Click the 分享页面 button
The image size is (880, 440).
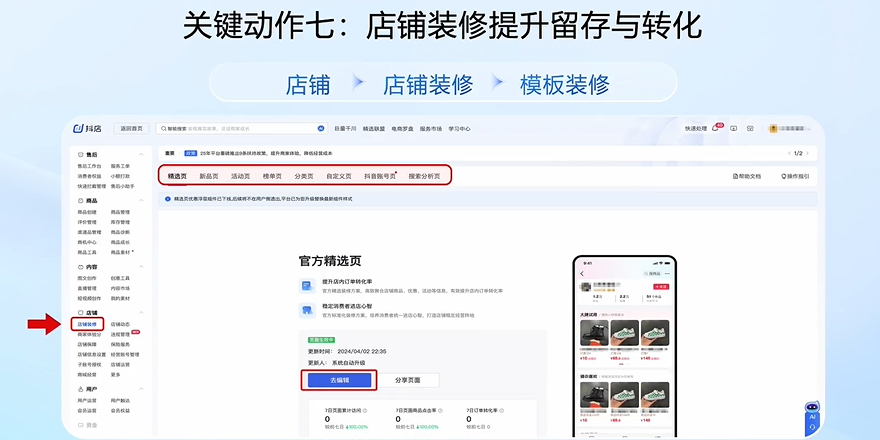point(414,380)
